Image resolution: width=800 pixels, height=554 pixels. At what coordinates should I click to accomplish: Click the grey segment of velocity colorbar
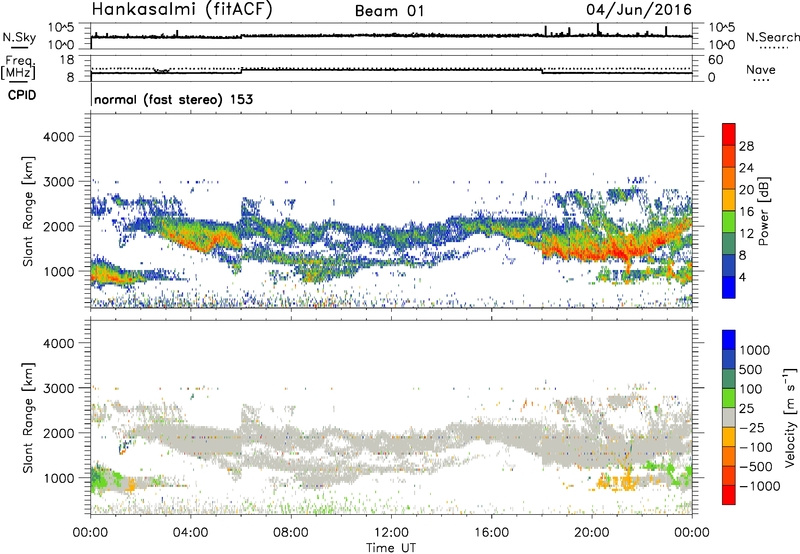pyautogui.click(x=729, y=418)
